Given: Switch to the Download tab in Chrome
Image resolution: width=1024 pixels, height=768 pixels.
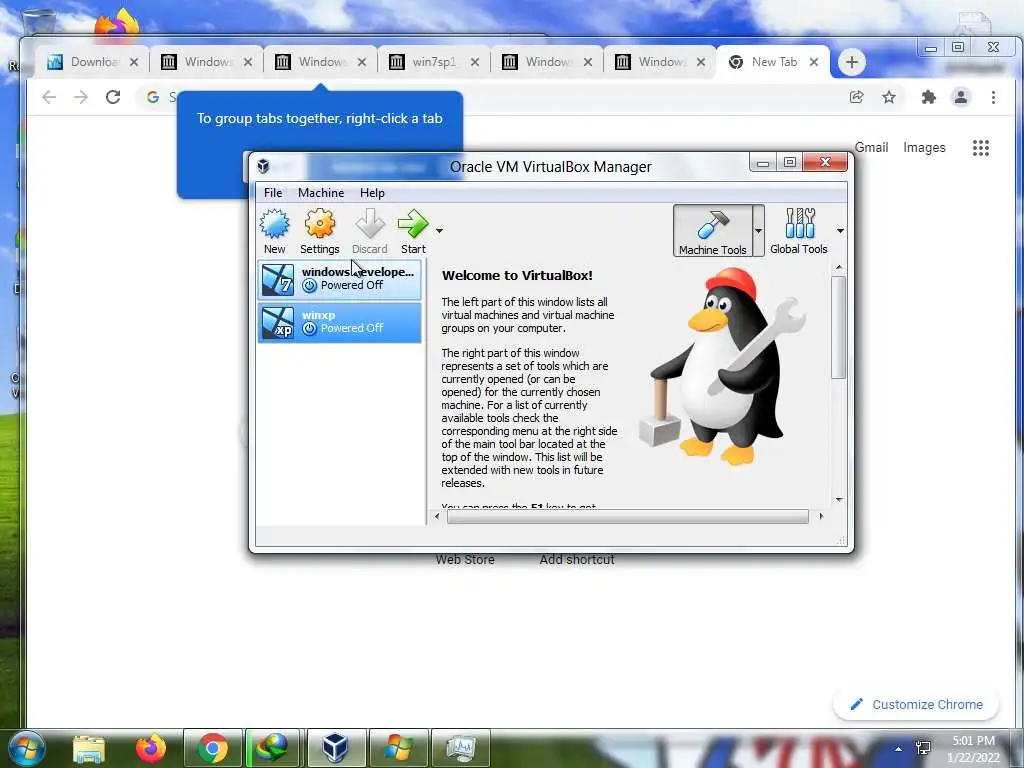Looking at the screenshot, I should click(91, 62).
